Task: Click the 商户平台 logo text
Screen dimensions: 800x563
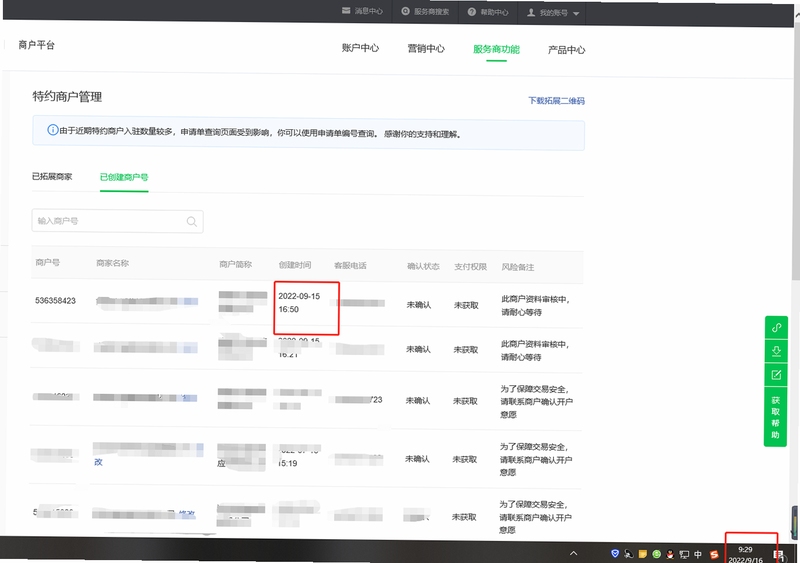Action: click(x=36, y=45)
